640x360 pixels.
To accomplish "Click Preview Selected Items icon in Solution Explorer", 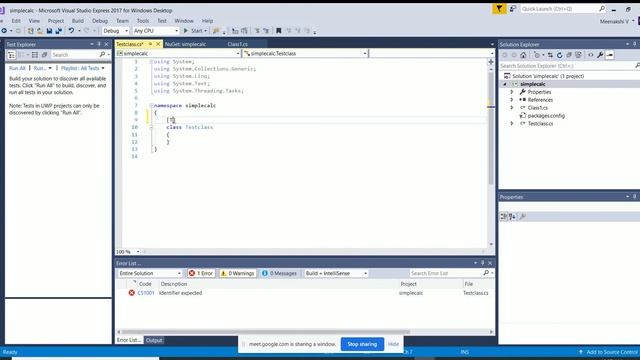I will tap(610, 55).
